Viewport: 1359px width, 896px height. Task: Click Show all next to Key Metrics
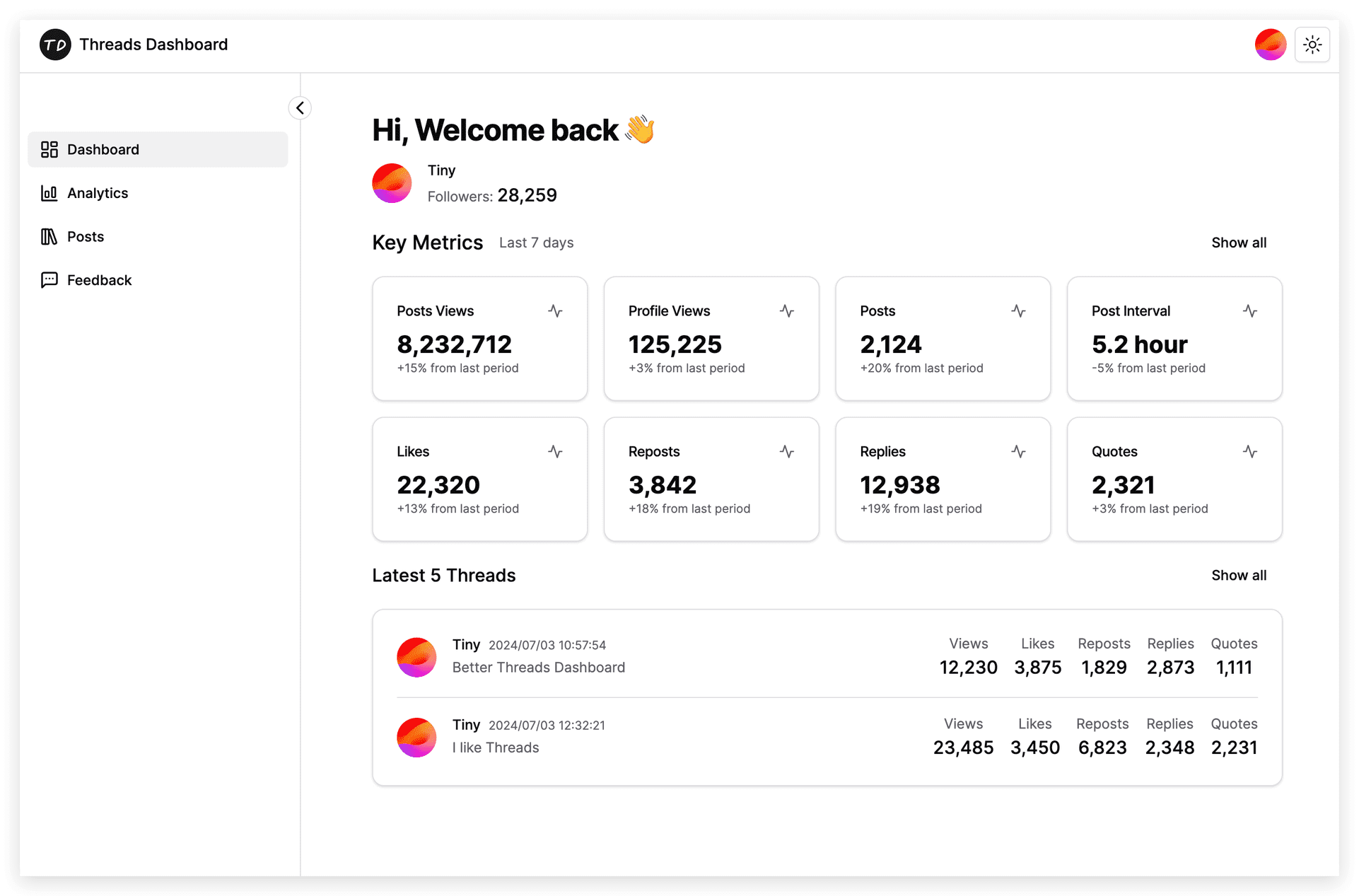coord(1239,243)
